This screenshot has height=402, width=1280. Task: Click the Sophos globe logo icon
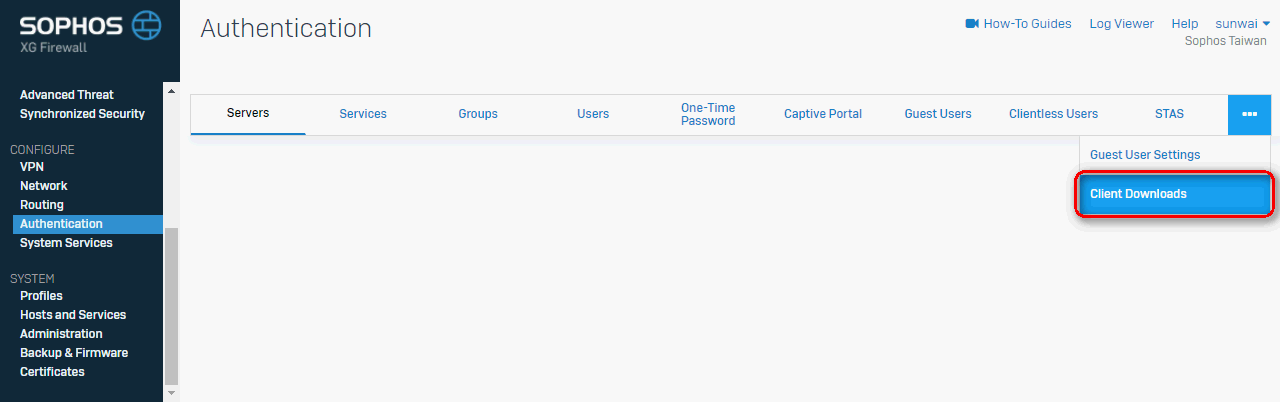pos(147,25)
